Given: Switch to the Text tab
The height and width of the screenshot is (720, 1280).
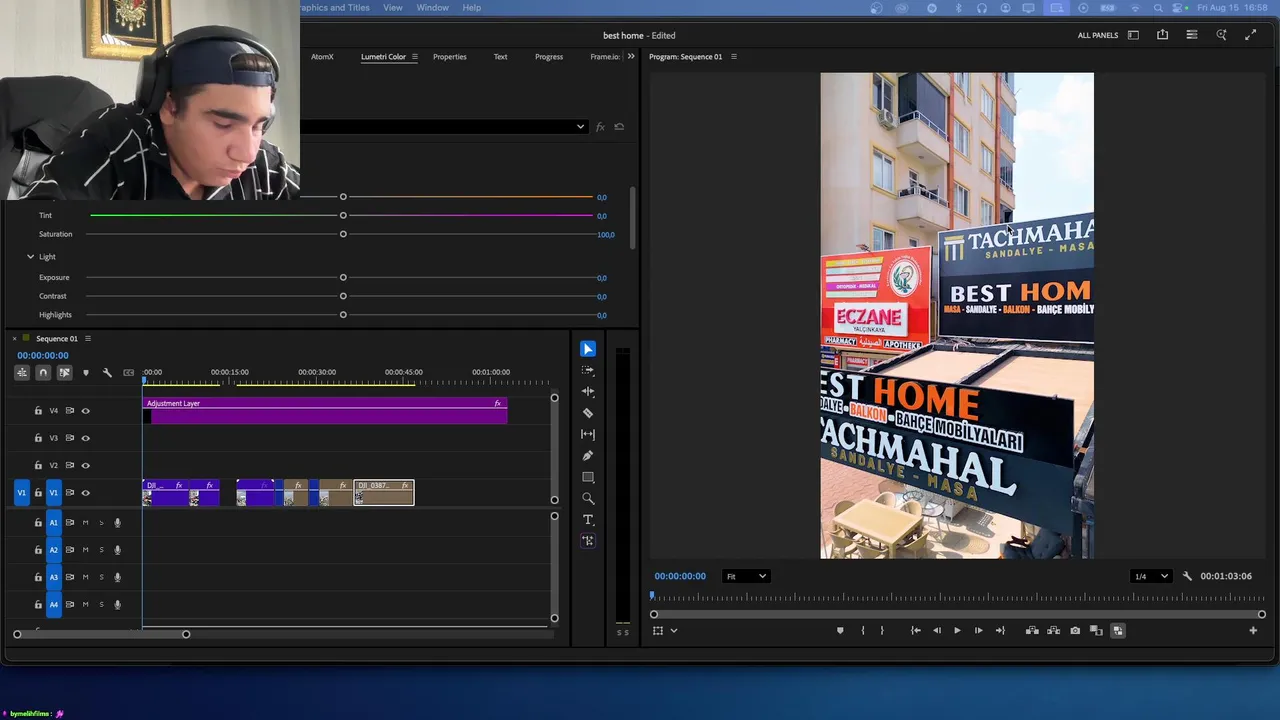Looking at the screenshot, I should pyautogui.click(x=500, y=57).
